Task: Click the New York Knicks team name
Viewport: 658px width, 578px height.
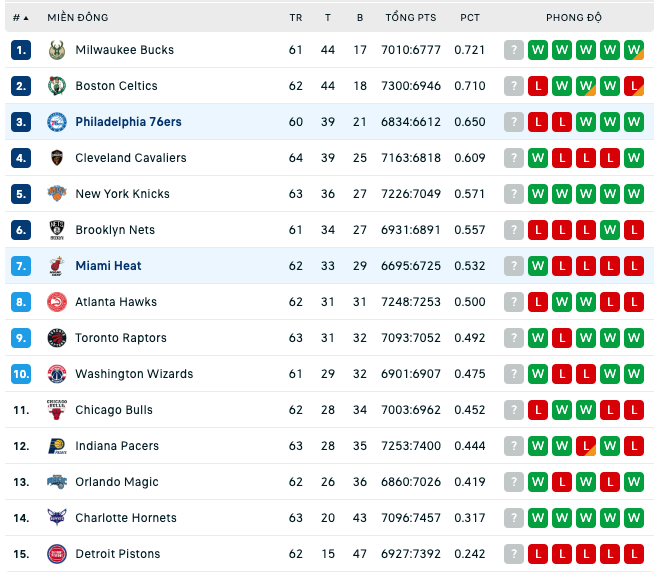Action: pos(123,194)
